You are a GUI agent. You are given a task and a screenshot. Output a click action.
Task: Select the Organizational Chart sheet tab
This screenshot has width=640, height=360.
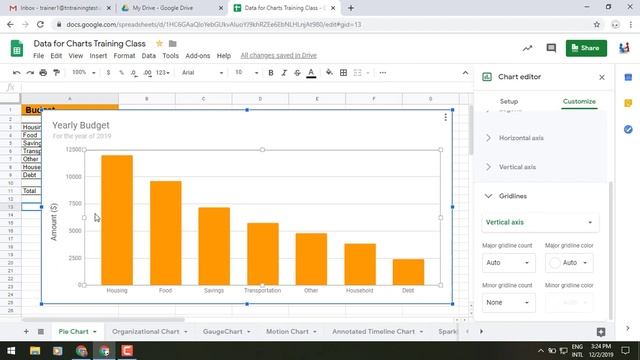[149, 331]
